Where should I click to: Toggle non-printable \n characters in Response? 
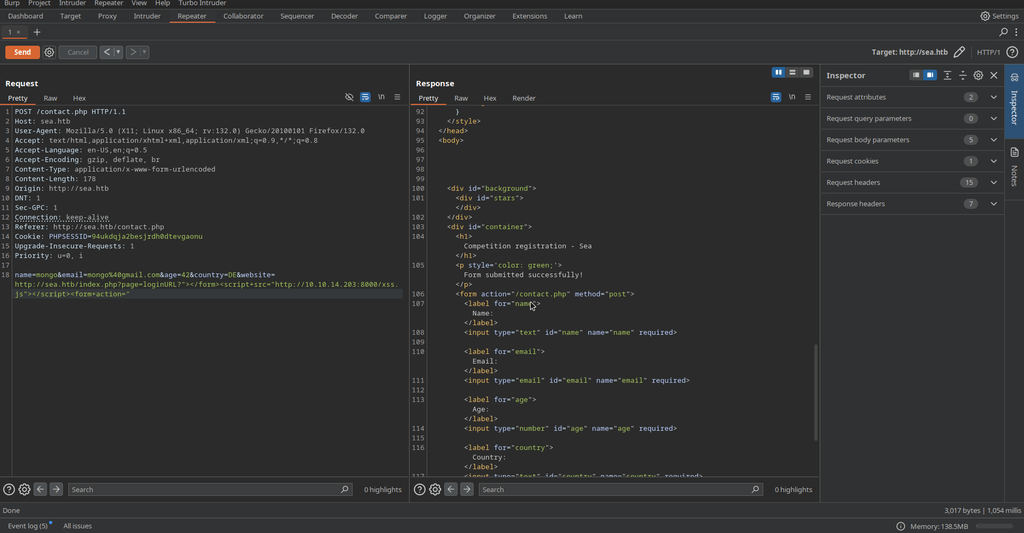[792, 97]
